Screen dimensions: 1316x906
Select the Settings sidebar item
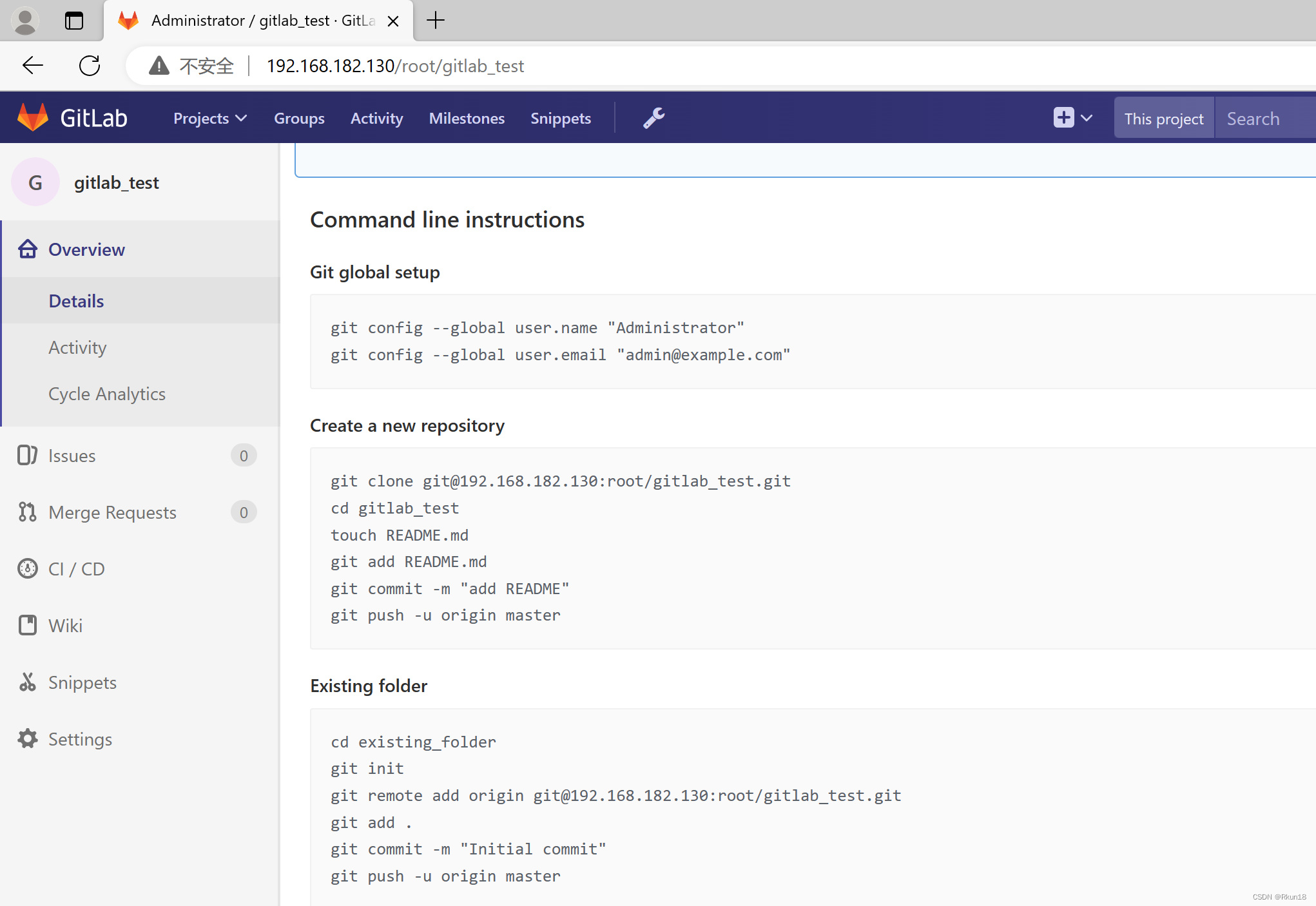point(81,739)
